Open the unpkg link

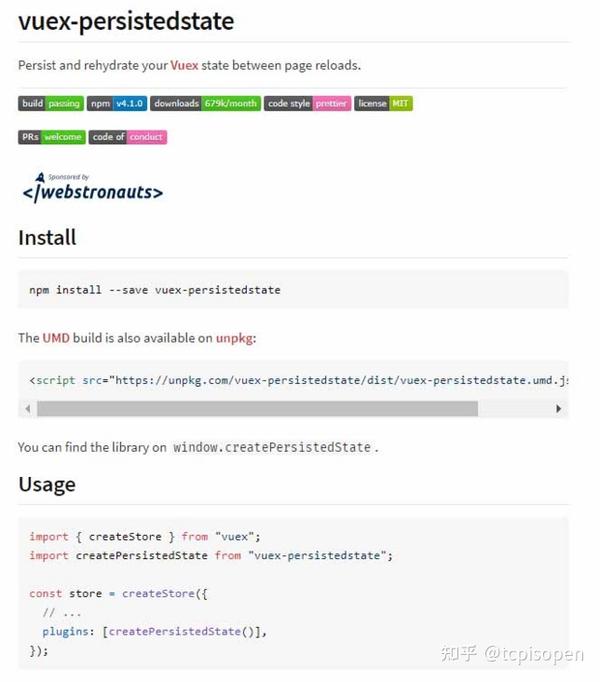click(235, 338)
